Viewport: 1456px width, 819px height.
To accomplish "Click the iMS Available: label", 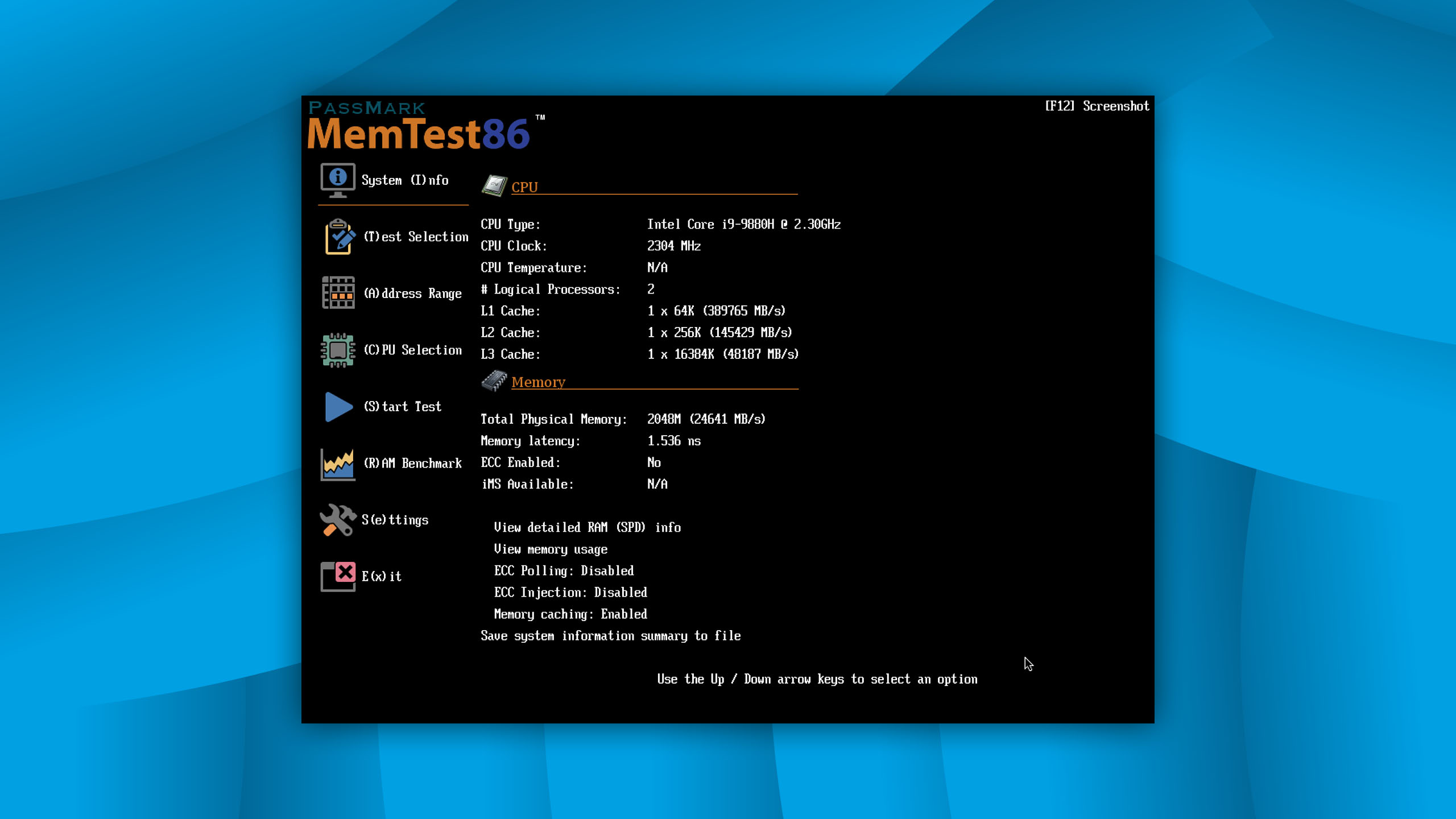I will [527, 484].
